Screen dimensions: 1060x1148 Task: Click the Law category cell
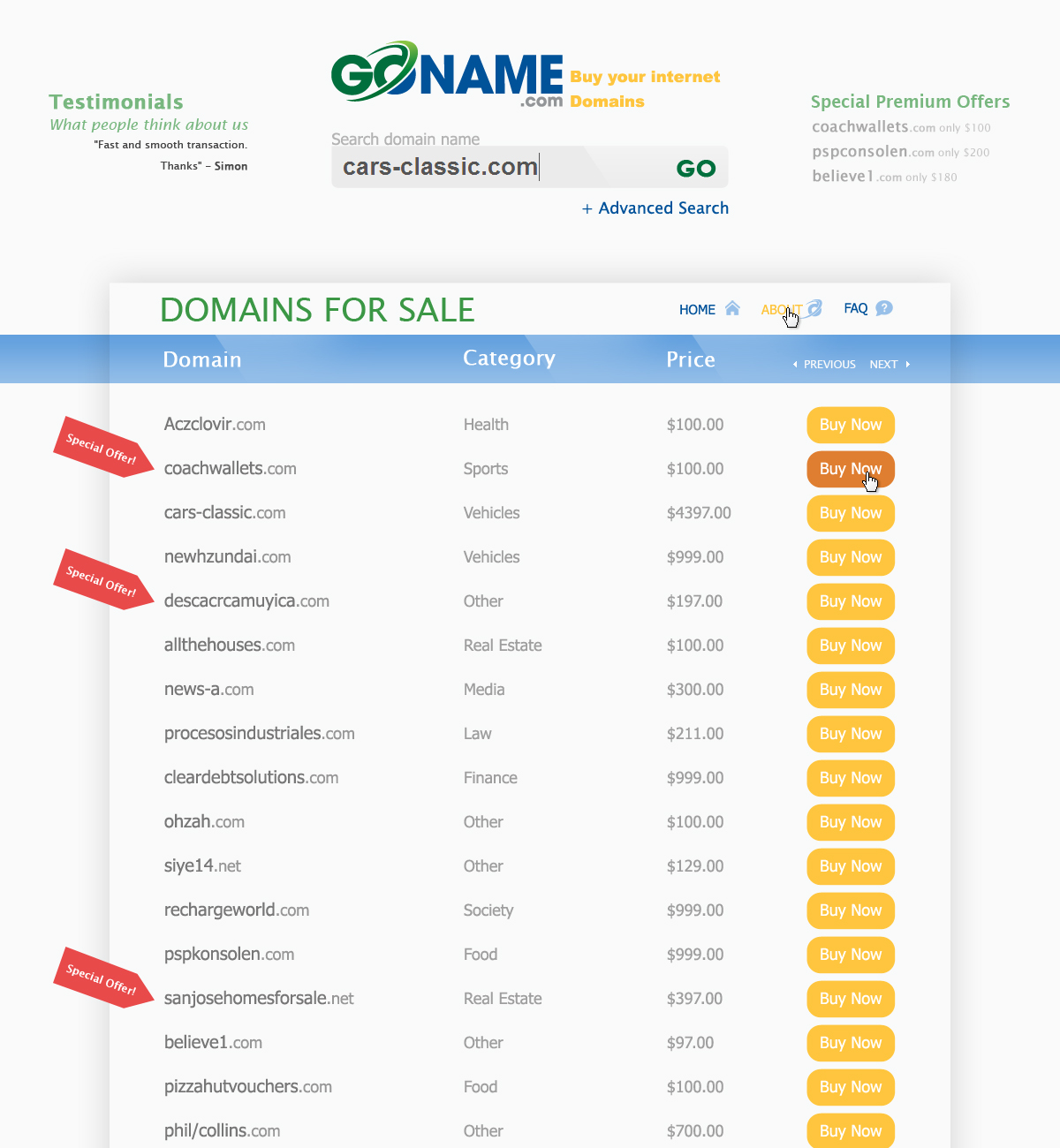[478, 734]
